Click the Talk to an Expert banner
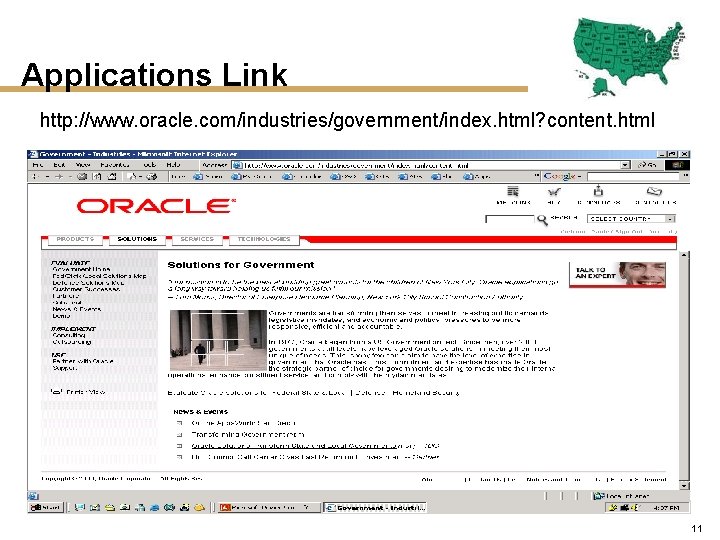Image resolution: width=720 pixels, height=540 pixels. pos(617,274)
